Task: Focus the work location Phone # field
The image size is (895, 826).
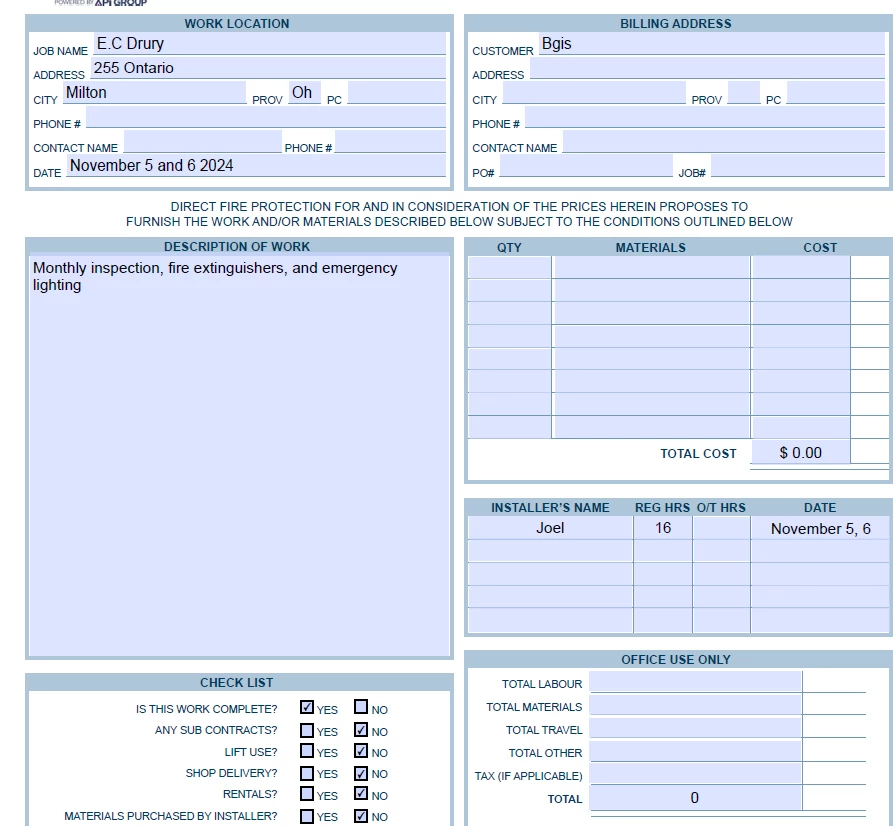Action: pos(265,117)
